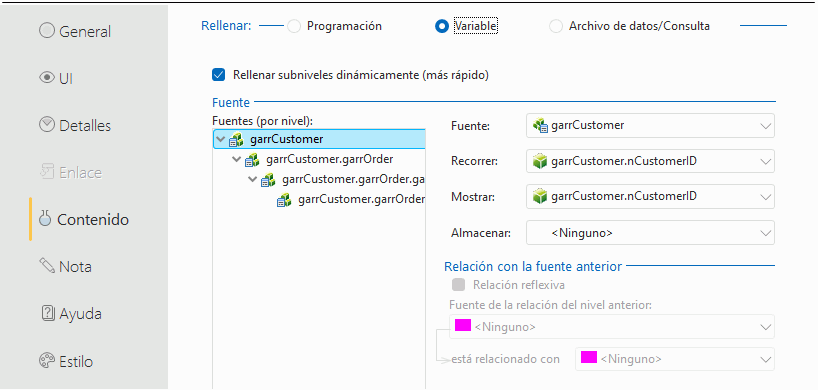Open the UI tab
This screenshot has height=390, width=818.
coord(56,78)
